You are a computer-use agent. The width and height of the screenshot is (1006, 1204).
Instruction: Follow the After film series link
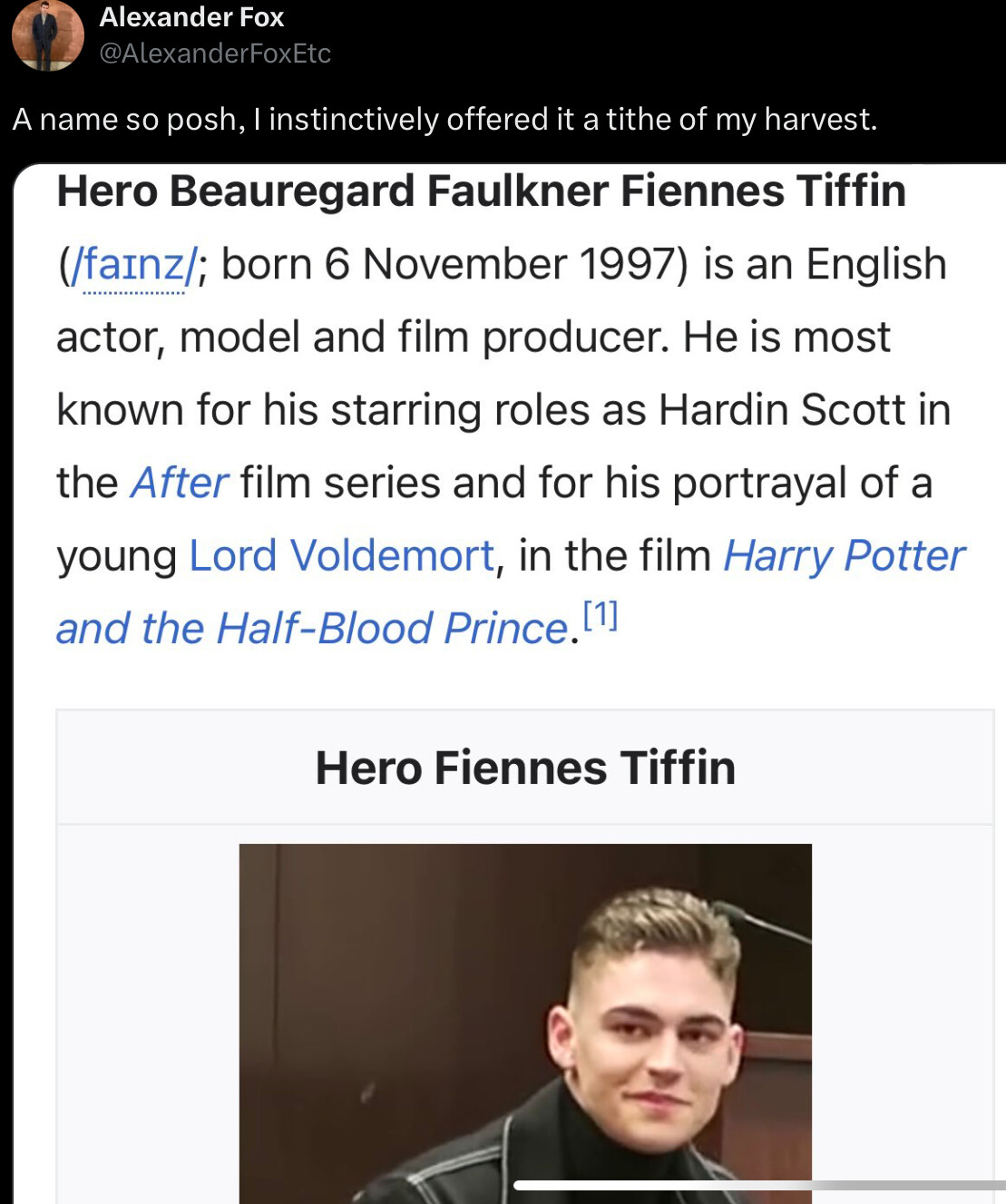(179, 483)
